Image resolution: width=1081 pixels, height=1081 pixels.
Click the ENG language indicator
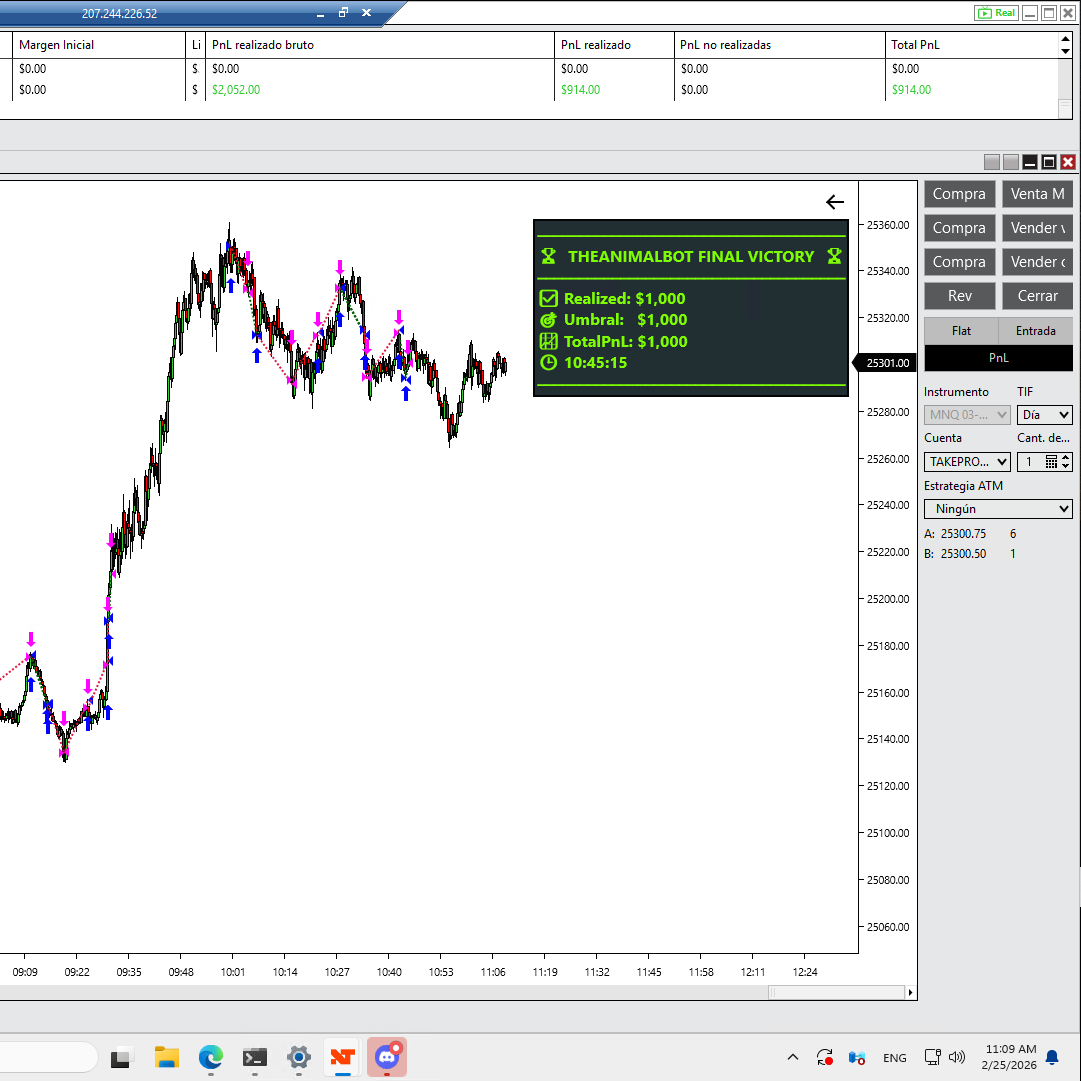pyautogui.click(x=894, y=1058)
